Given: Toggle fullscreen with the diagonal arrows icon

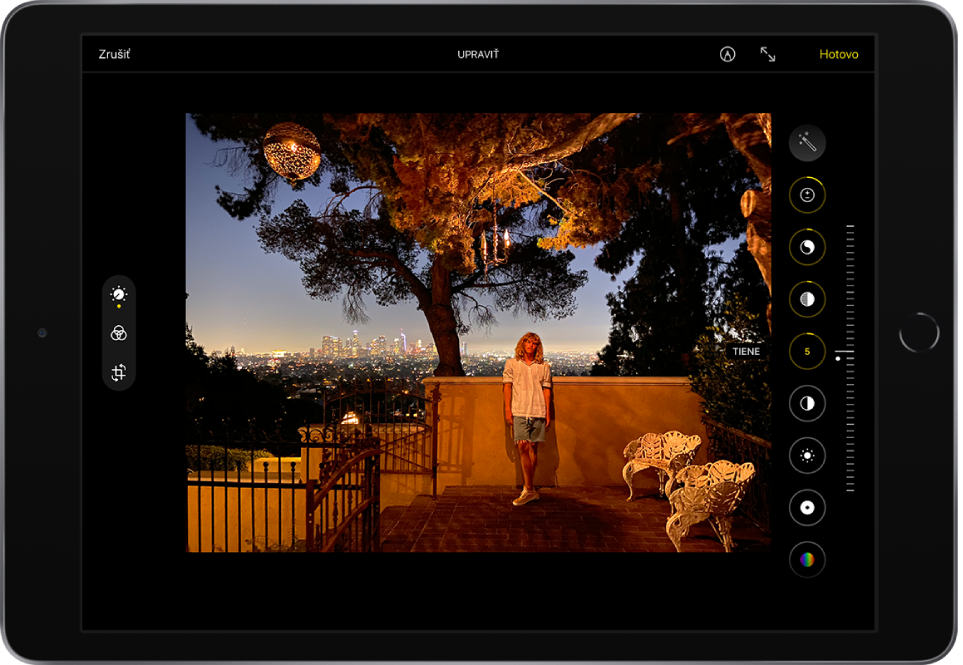Looking at the screenshot, I should click(768, 54).
